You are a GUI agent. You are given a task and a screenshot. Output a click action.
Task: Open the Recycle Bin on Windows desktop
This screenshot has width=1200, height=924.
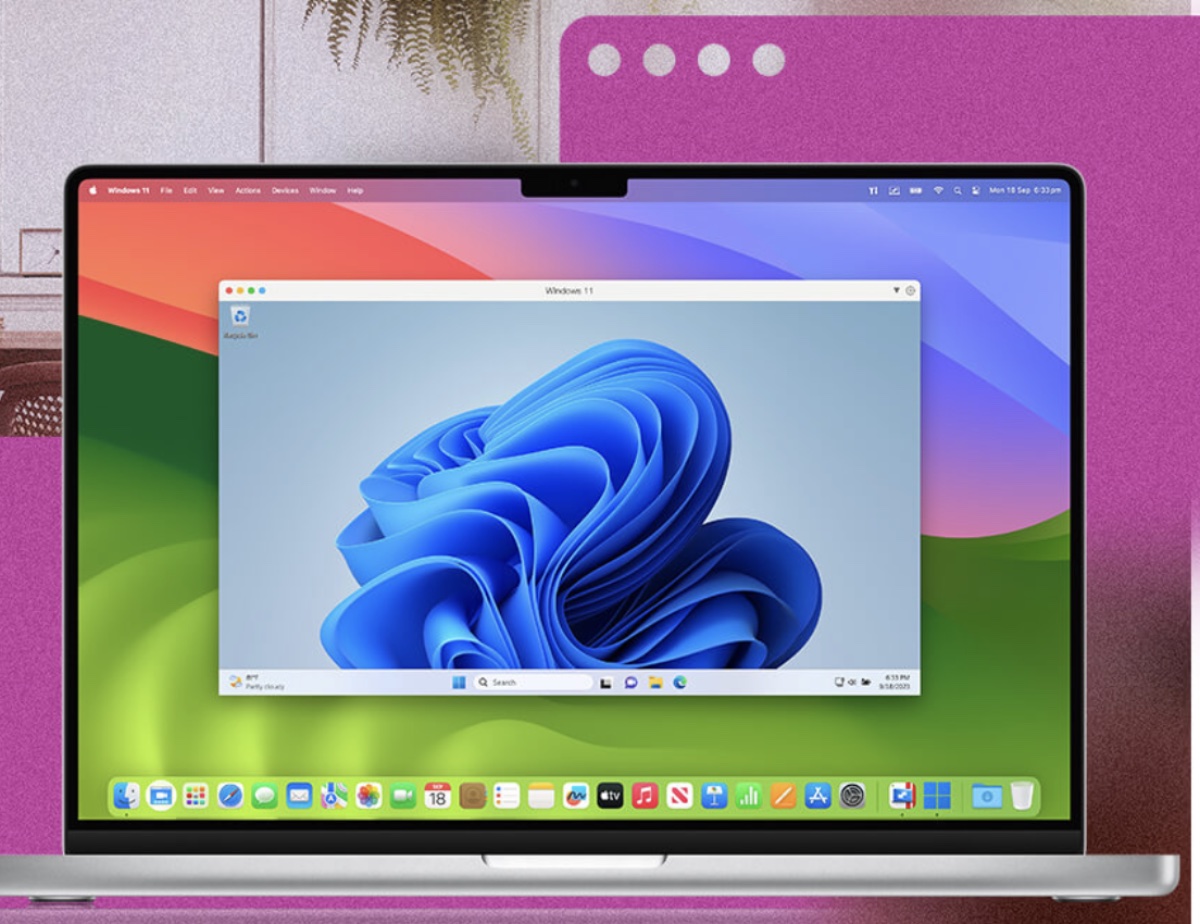(240, 318)
